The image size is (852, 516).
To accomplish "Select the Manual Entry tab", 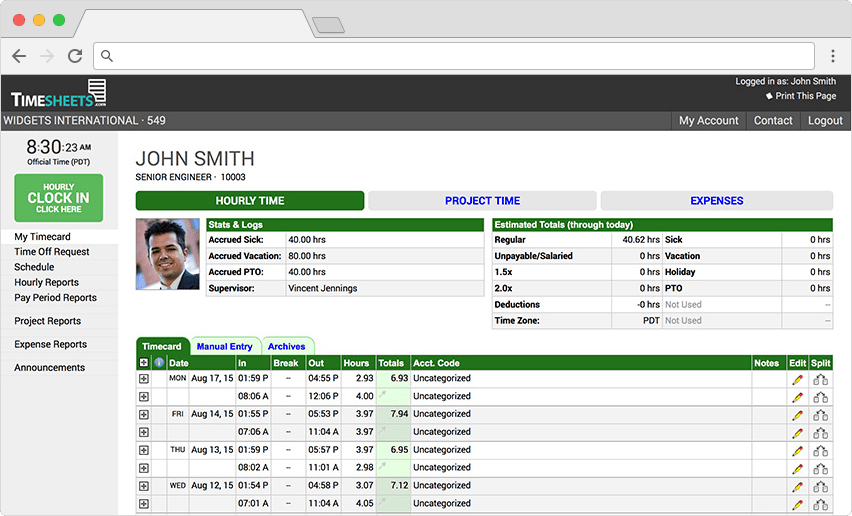I will pos(224,346).
